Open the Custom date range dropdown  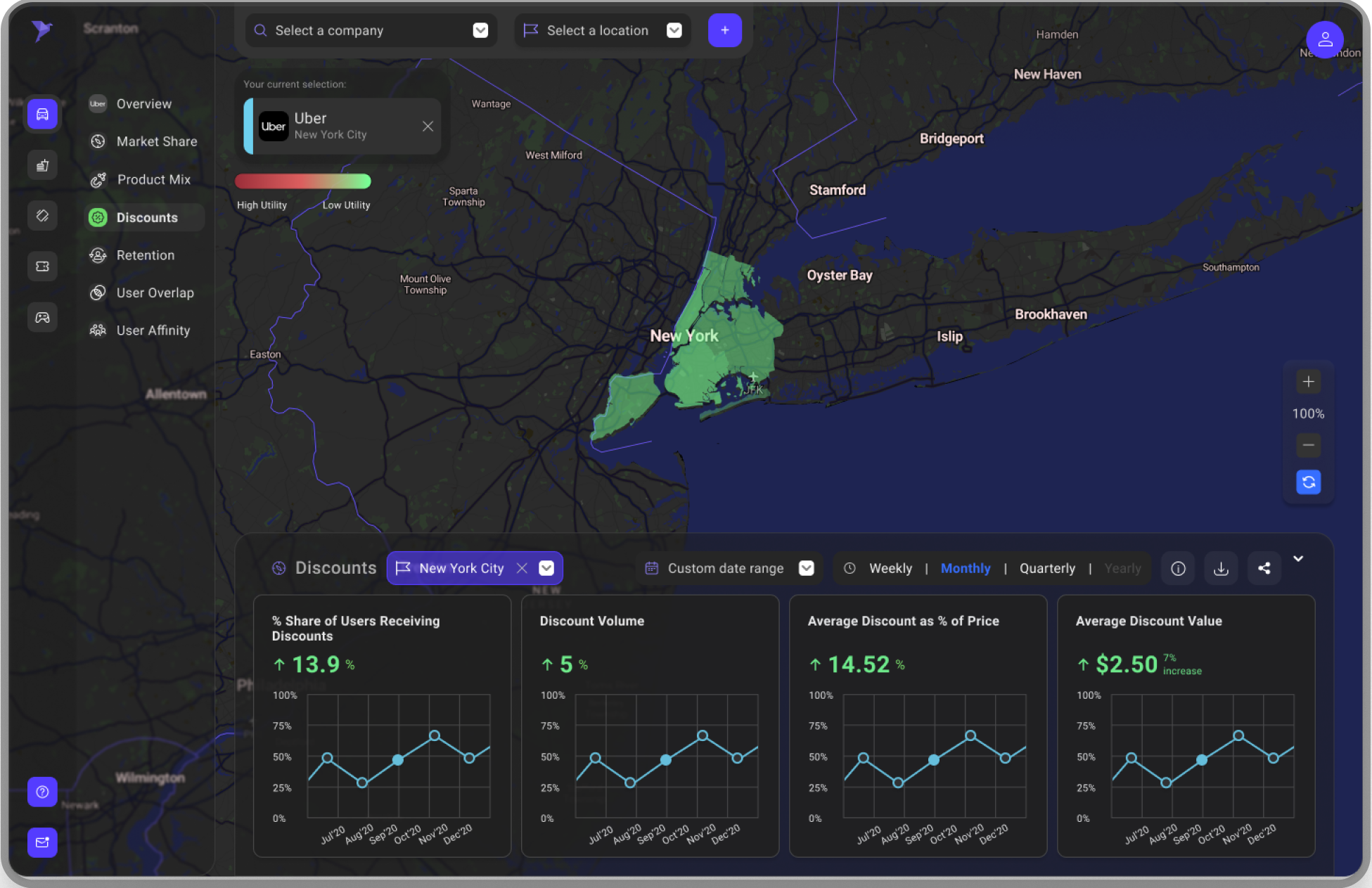pos(806,568)
